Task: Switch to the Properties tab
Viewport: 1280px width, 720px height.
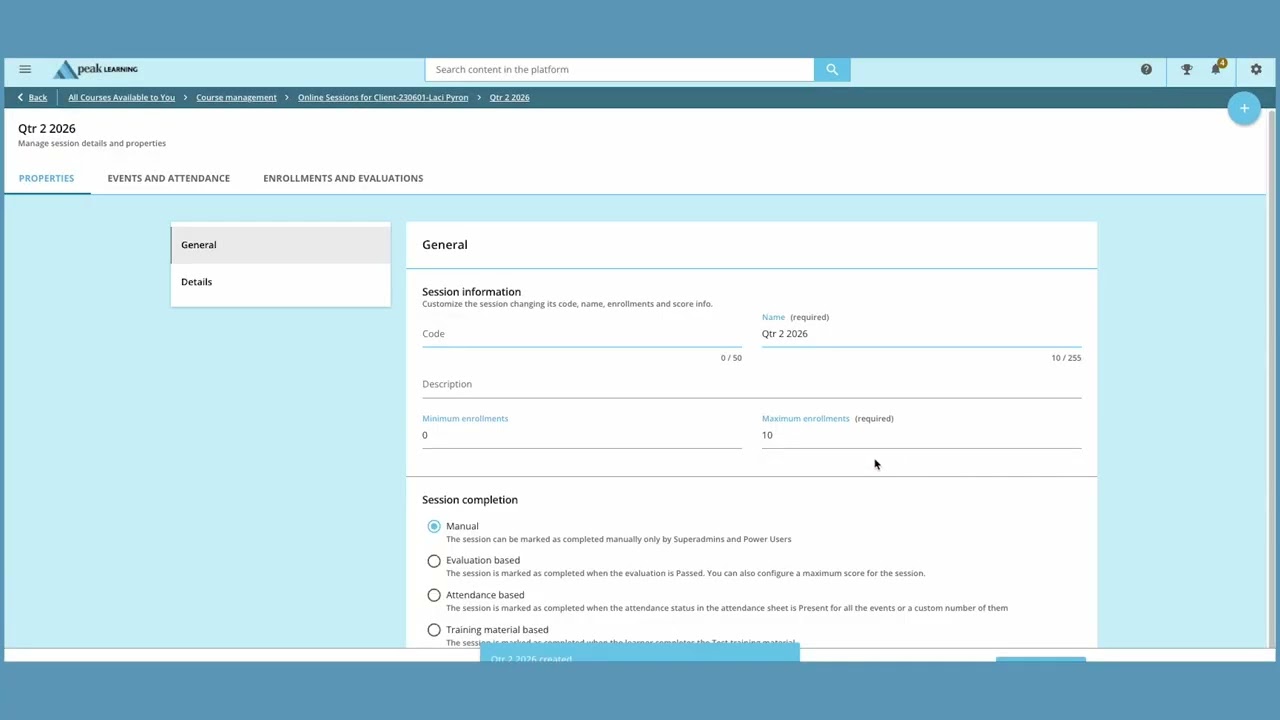Action: tap(46, 178)
